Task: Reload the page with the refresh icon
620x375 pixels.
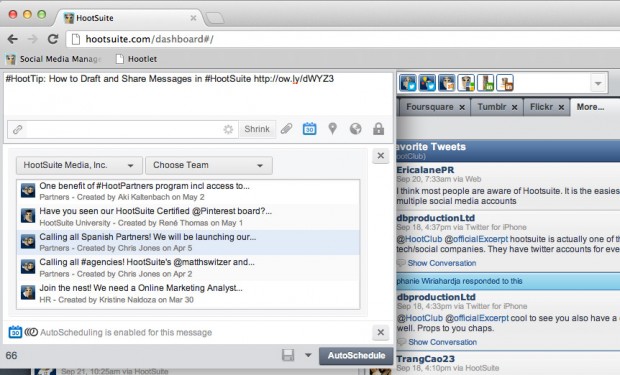Action: click(53, 39)
